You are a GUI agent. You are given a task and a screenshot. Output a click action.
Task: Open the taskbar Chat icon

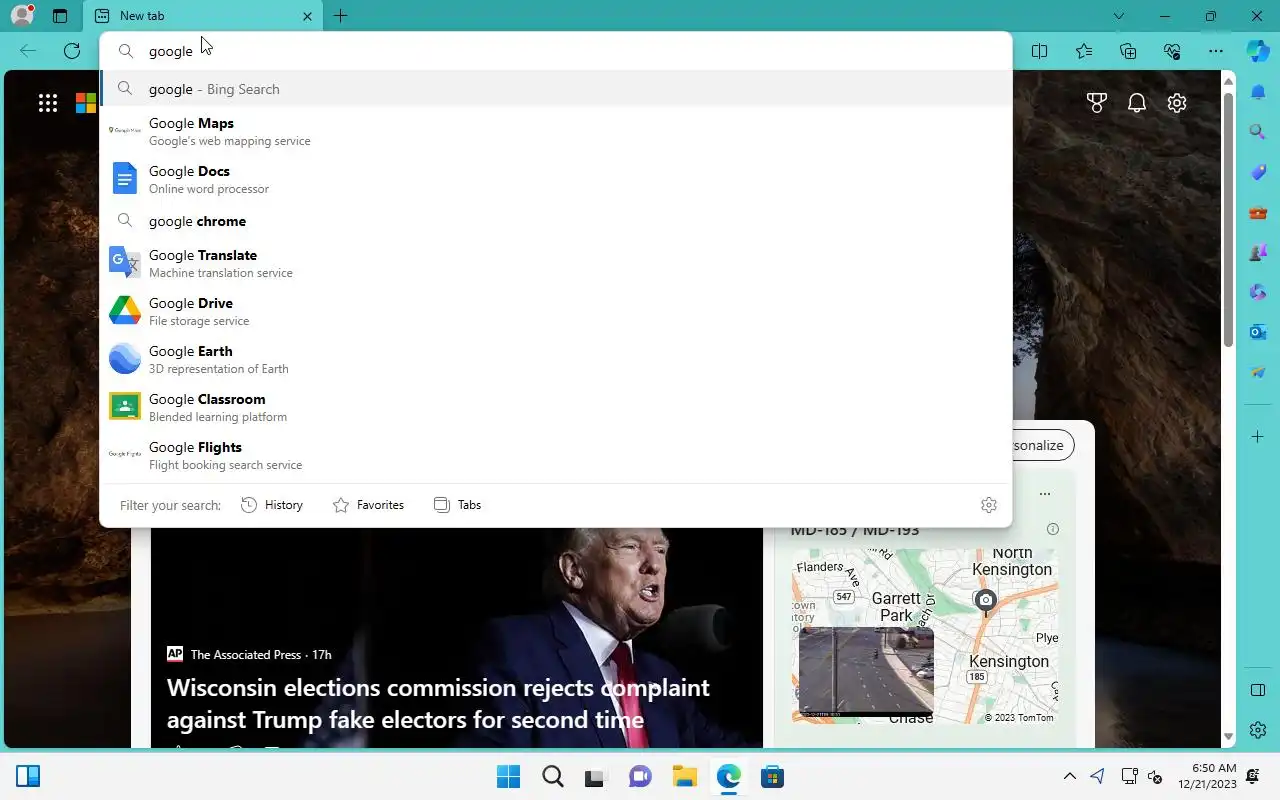point(640,777)
